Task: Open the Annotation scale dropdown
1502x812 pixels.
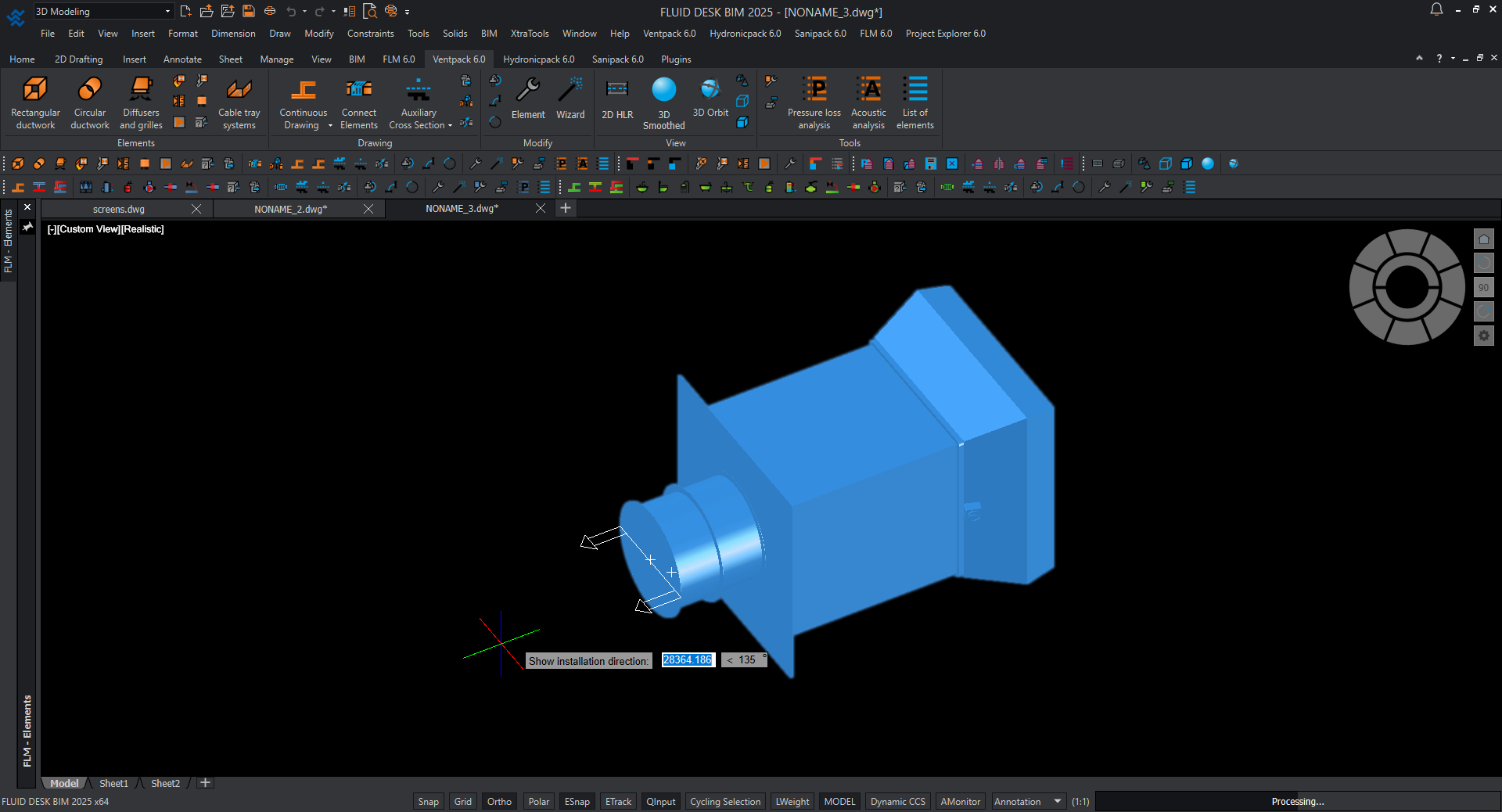Action: [x=1058, y=802]
